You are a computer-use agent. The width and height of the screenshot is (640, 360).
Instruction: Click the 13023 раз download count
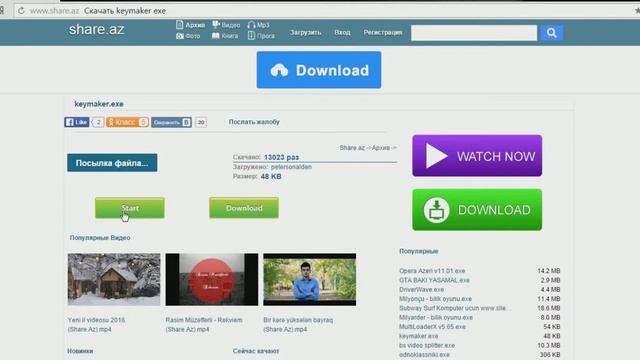(281, 157)
